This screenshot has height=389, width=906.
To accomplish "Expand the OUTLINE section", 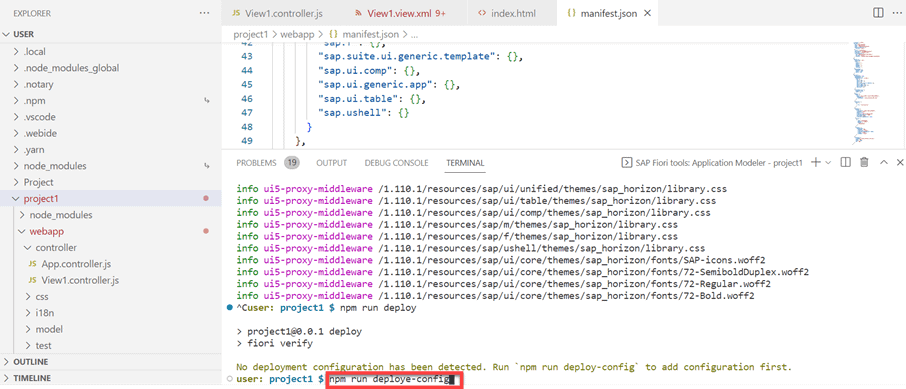I will click(x=110, y=362).
